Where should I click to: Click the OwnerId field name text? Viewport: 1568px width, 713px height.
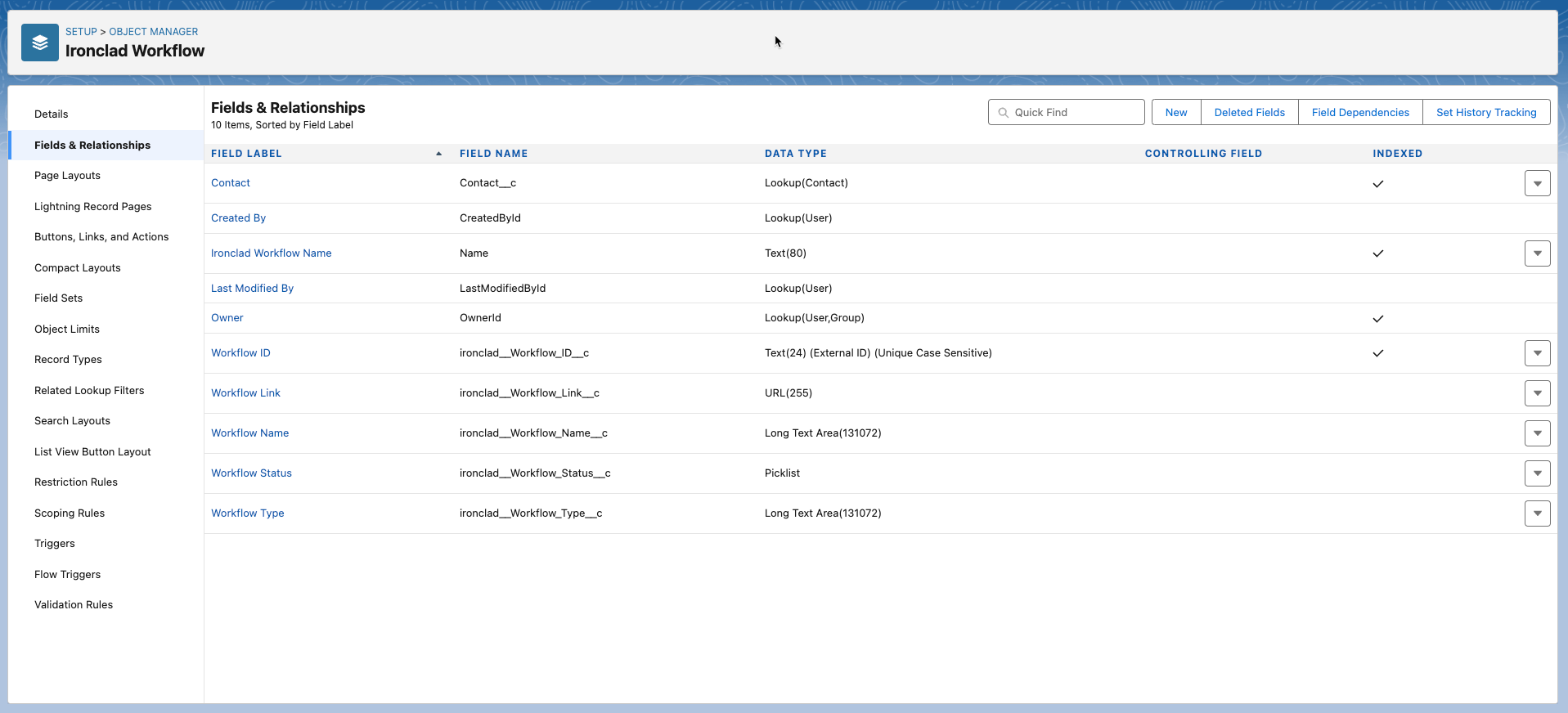tap(480, 318)
